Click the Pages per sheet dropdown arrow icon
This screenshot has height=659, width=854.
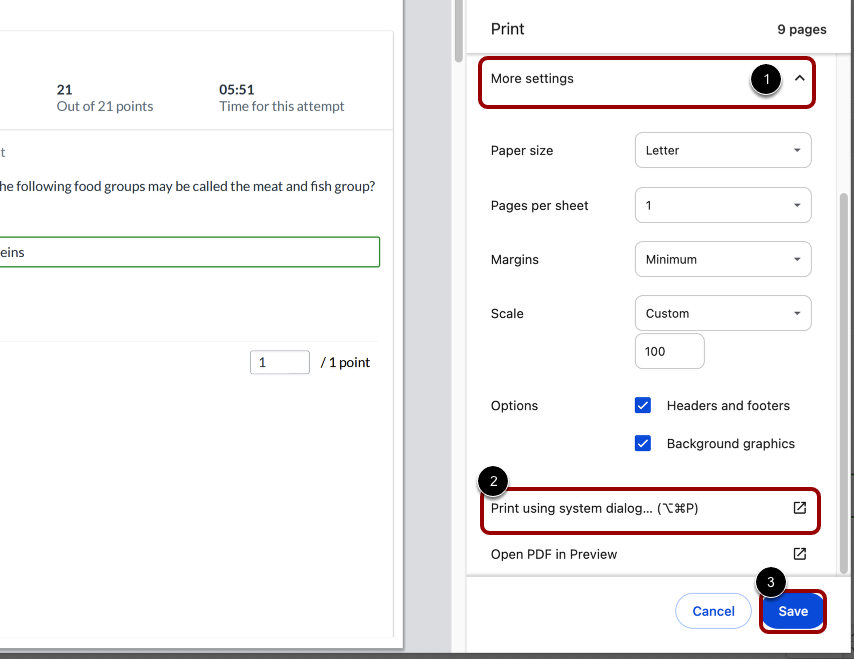coord(798,205)
